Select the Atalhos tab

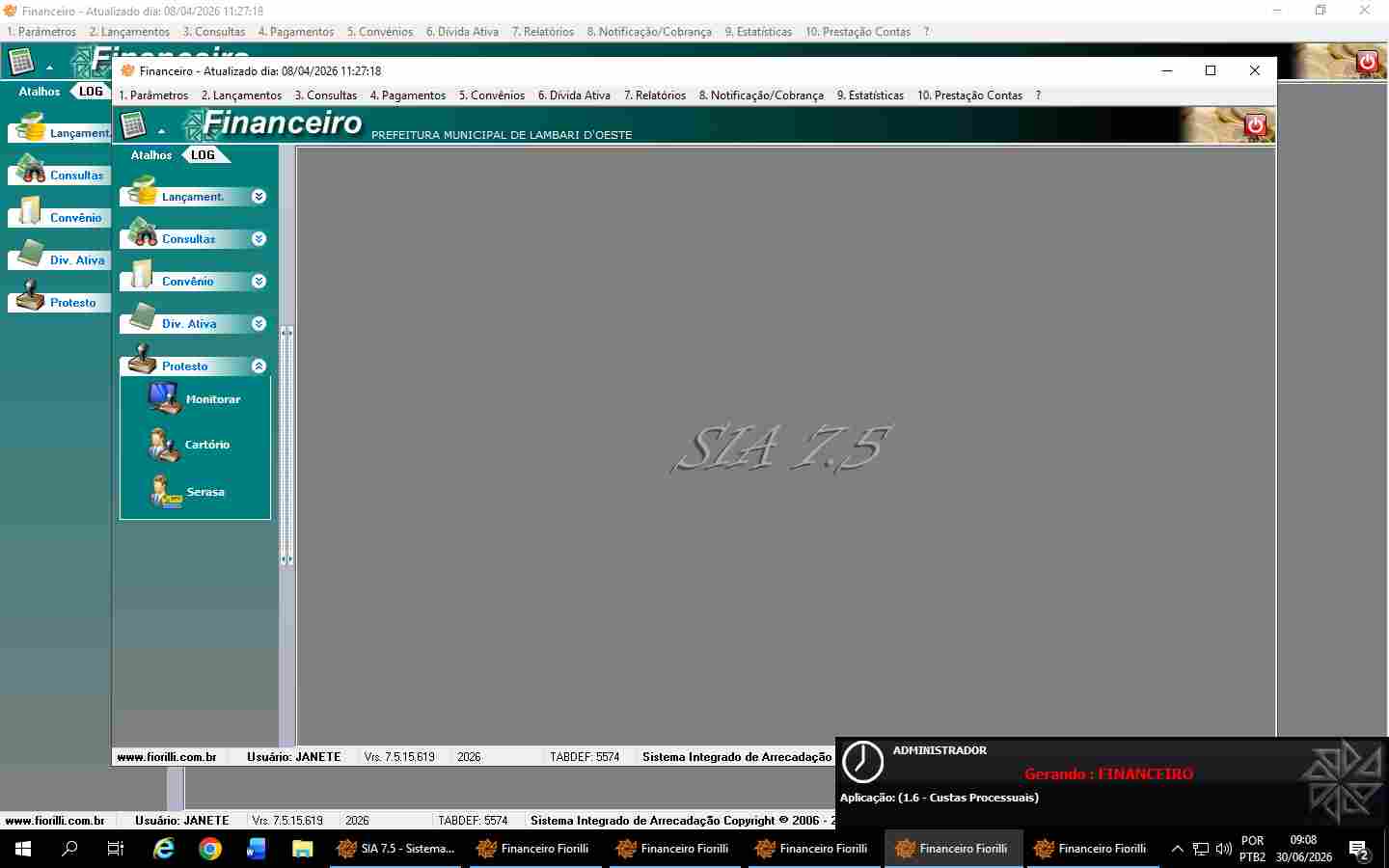151,155
